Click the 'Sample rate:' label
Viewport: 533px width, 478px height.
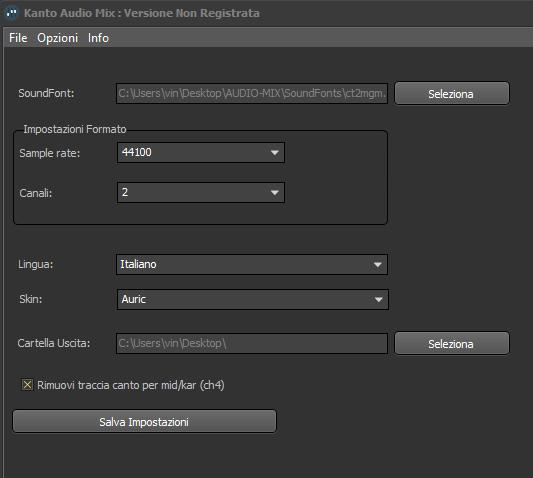coord(50,153)
